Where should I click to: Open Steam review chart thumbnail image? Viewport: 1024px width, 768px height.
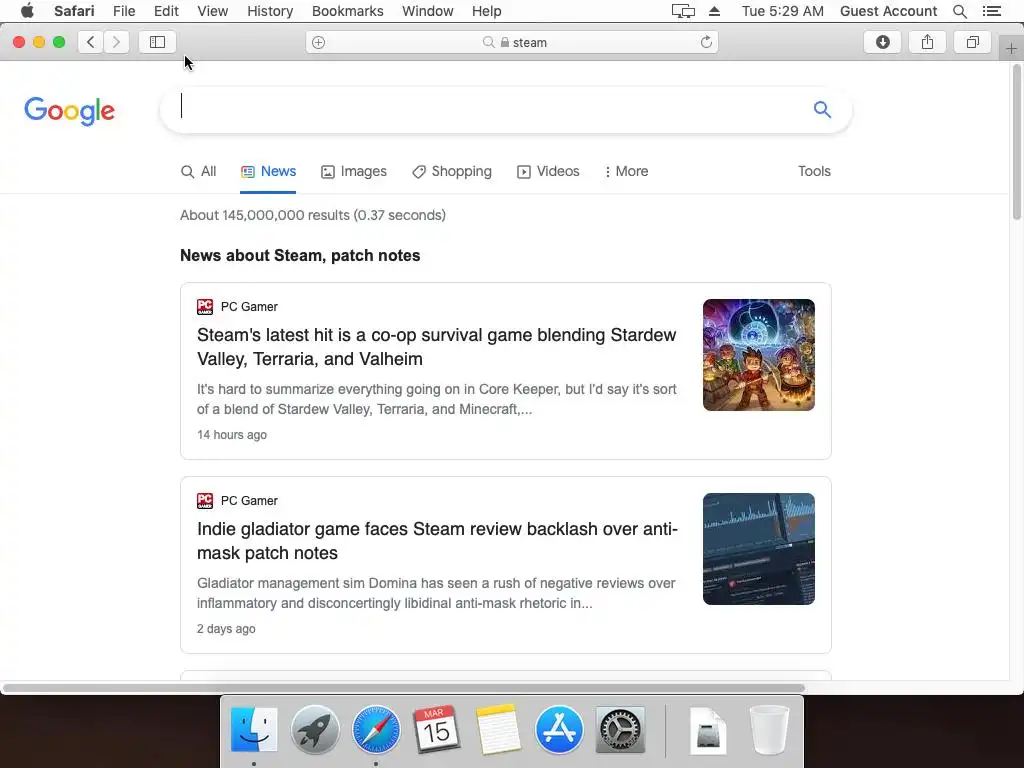(759, 549)
